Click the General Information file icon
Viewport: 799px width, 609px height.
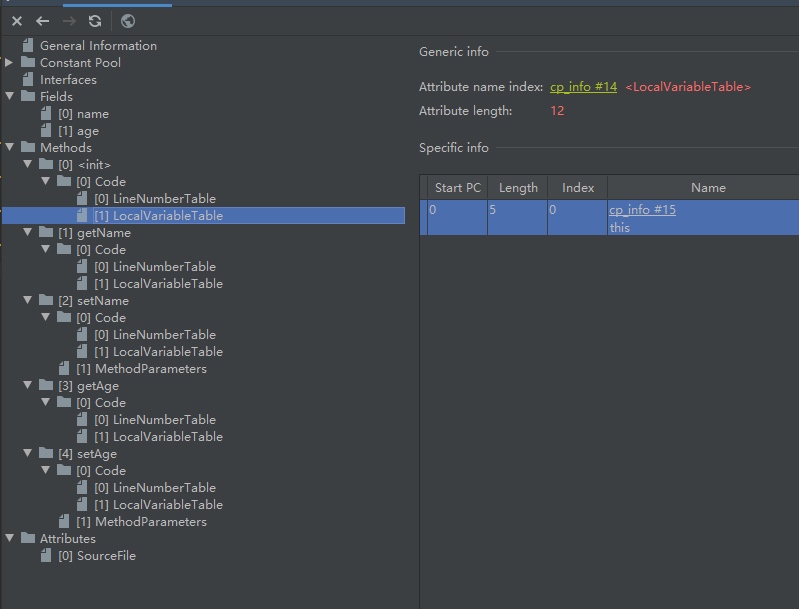tap(29, 45)
